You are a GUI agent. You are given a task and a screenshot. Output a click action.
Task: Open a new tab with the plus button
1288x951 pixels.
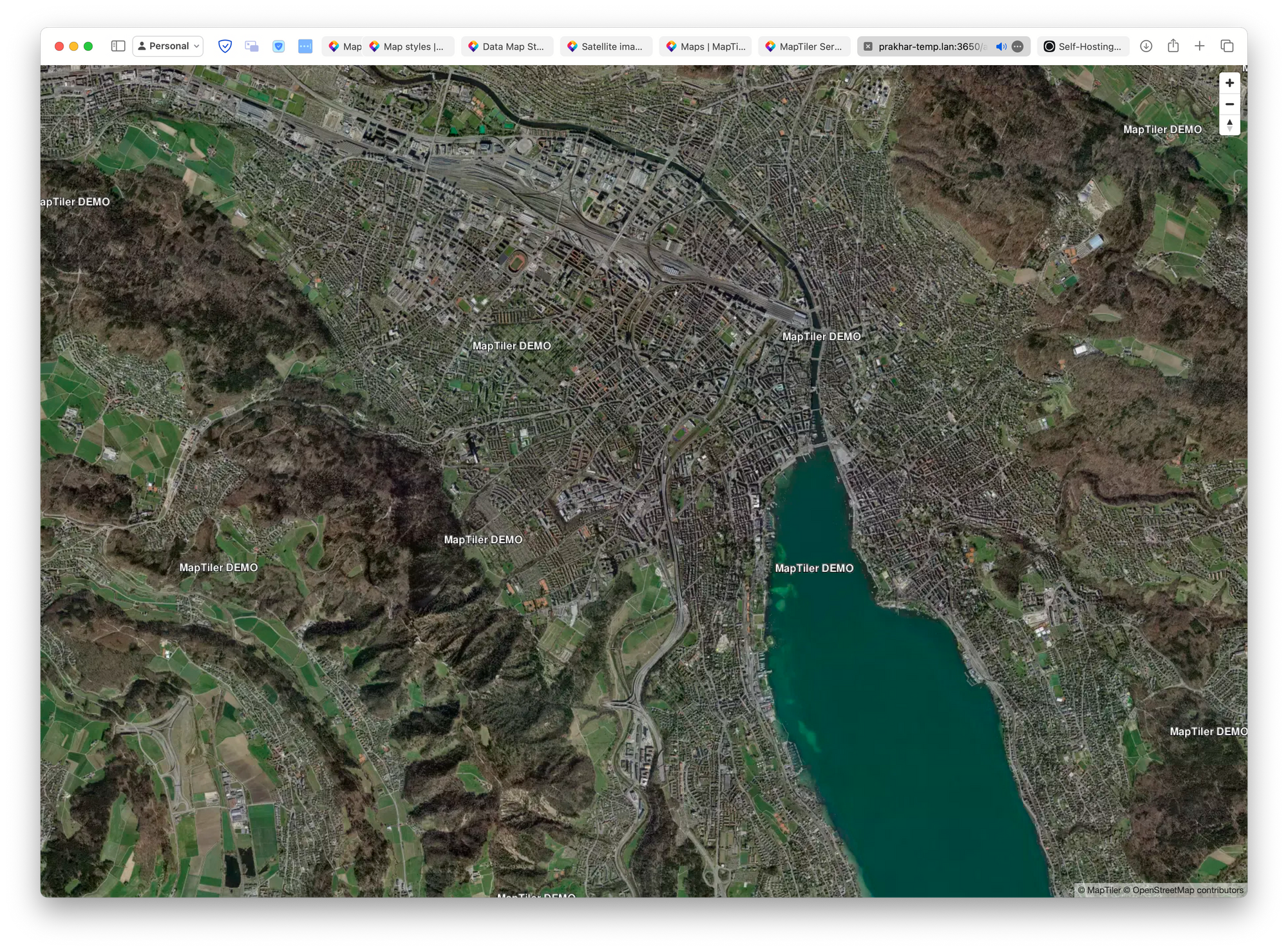click(x=1200, y=46)
